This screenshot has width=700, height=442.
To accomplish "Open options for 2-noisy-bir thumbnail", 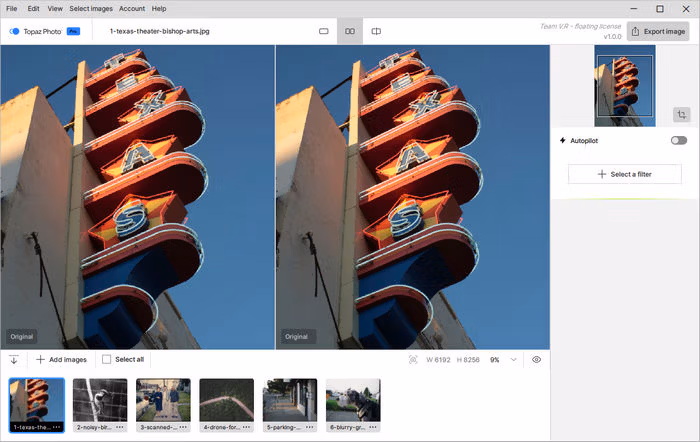I will [120, 427].
